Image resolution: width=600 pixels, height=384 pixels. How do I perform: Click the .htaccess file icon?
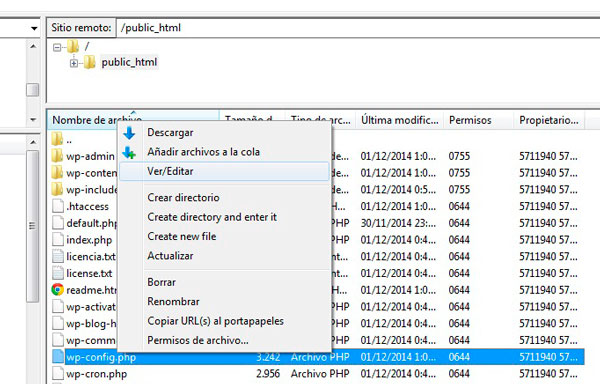(58, 206)
